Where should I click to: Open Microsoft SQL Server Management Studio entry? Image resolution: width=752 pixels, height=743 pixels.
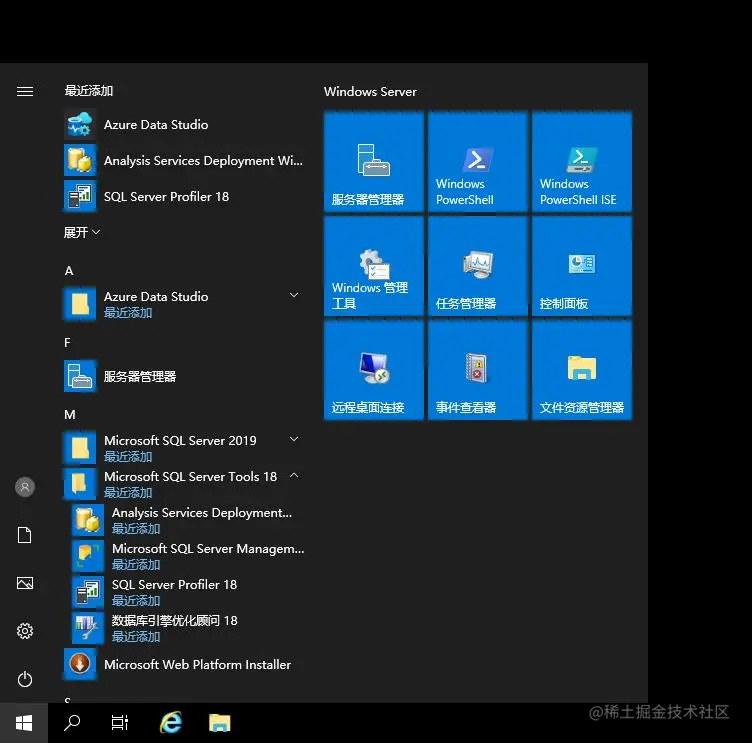[x=188, y=556]
